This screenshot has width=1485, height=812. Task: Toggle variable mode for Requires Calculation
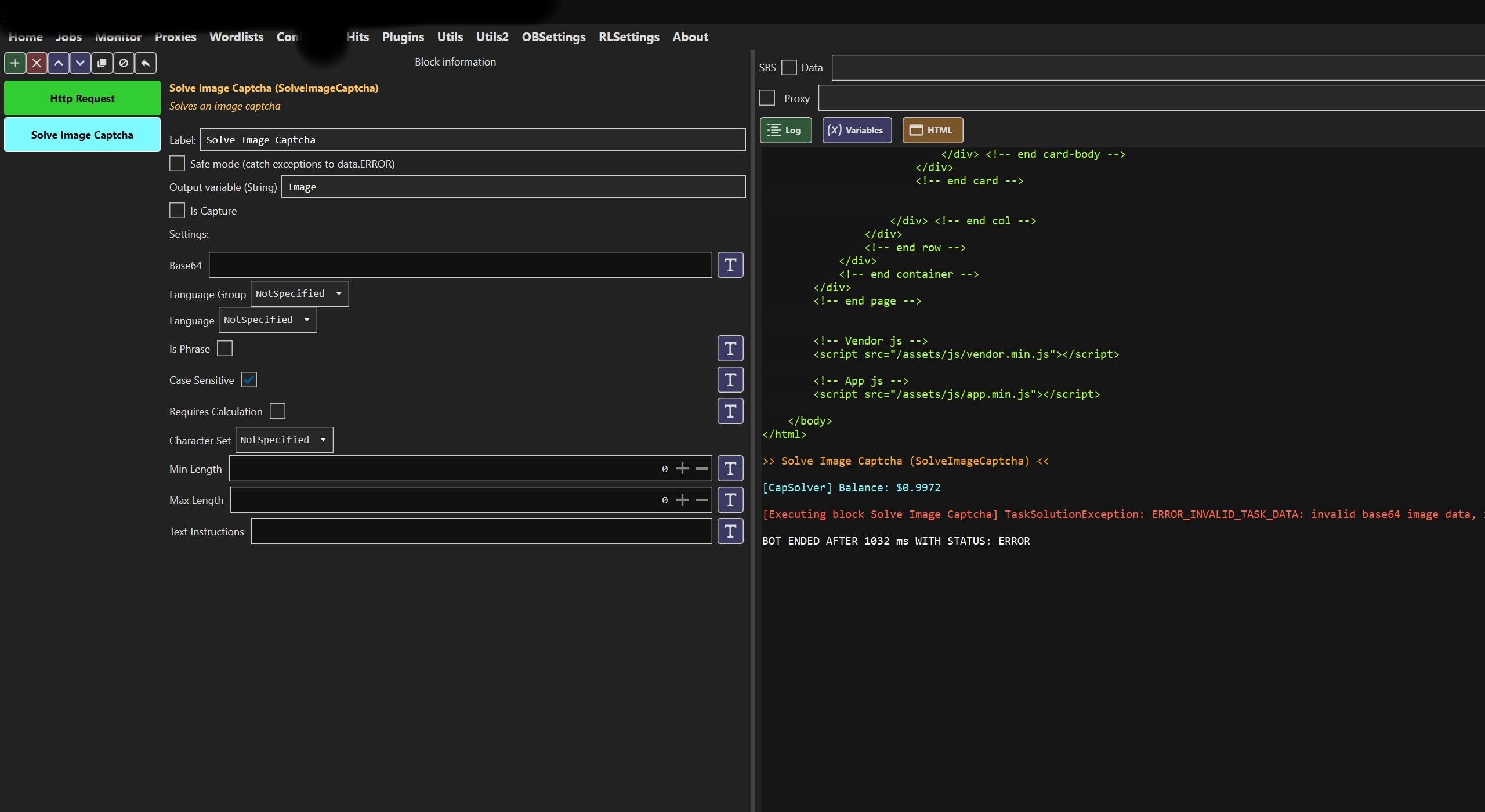coord(730,411)
